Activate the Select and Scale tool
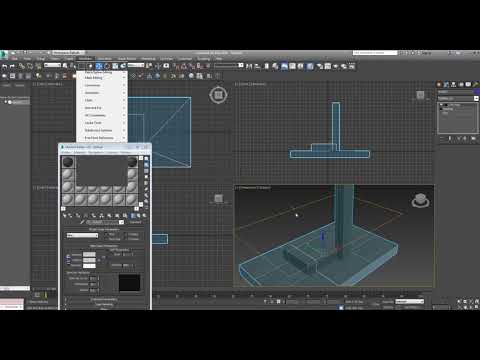Screen dimensions: 480x360 click(115, 66)
